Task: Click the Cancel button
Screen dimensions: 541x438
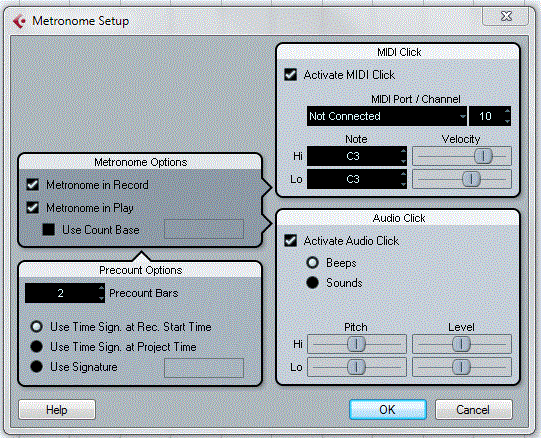Action: tap(474, 410)
